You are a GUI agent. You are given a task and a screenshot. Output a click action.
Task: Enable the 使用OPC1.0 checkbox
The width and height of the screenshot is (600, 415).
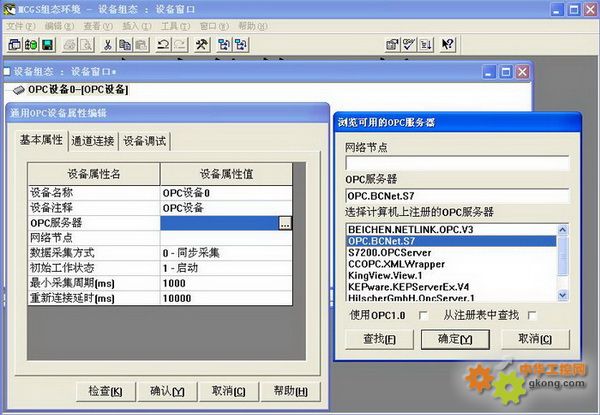(423, 316)
